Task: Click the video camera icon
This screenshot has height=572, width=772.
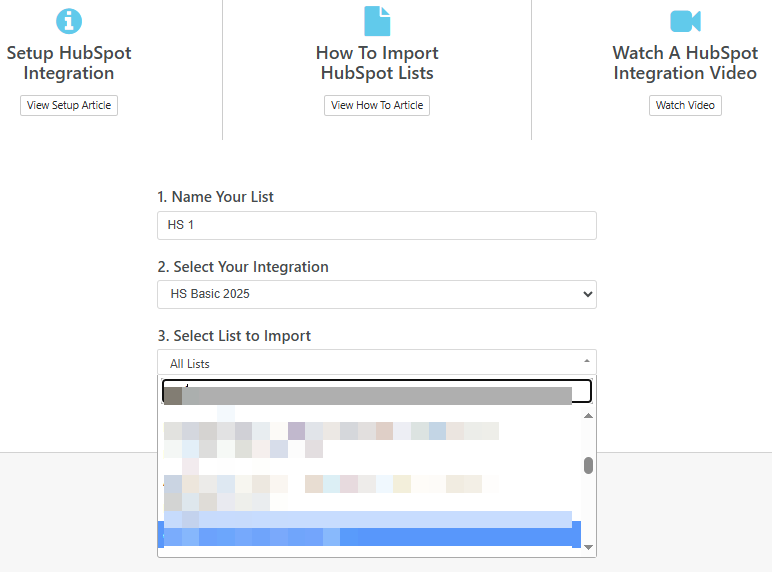Action: coord(685,21)
